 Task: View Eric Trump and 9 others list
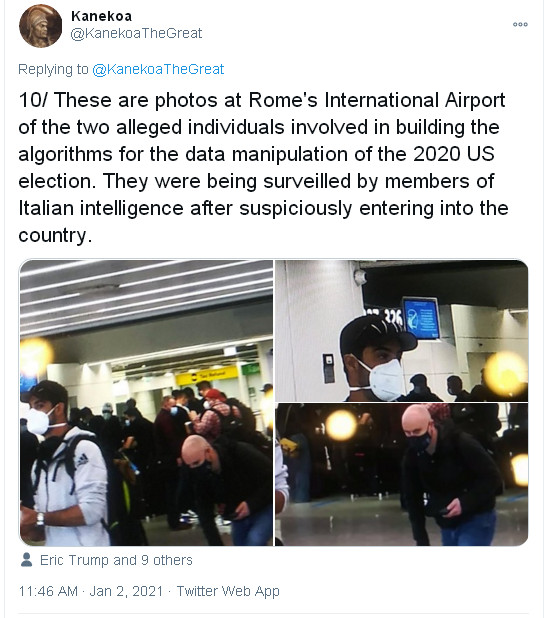coord(116,560)
